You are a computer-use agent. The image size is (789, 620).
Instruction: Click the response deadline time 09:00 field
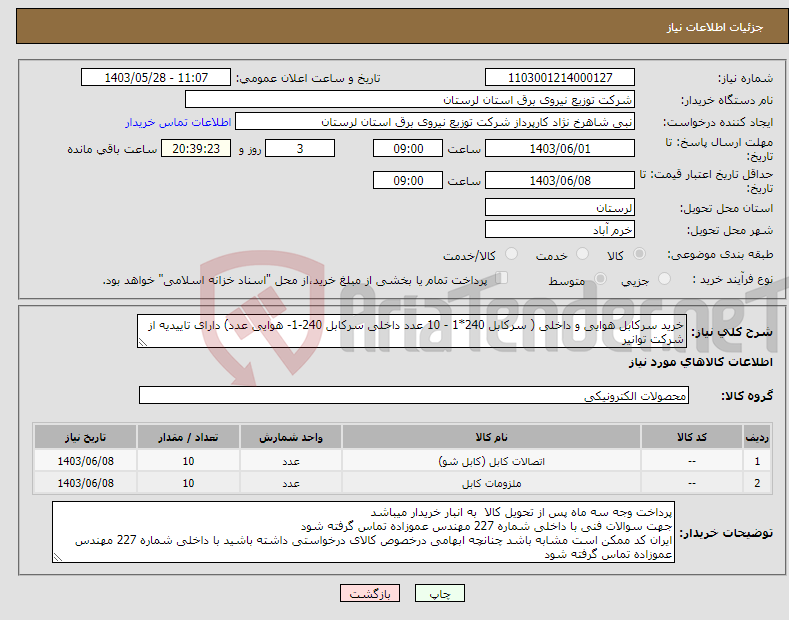point(408,148)
